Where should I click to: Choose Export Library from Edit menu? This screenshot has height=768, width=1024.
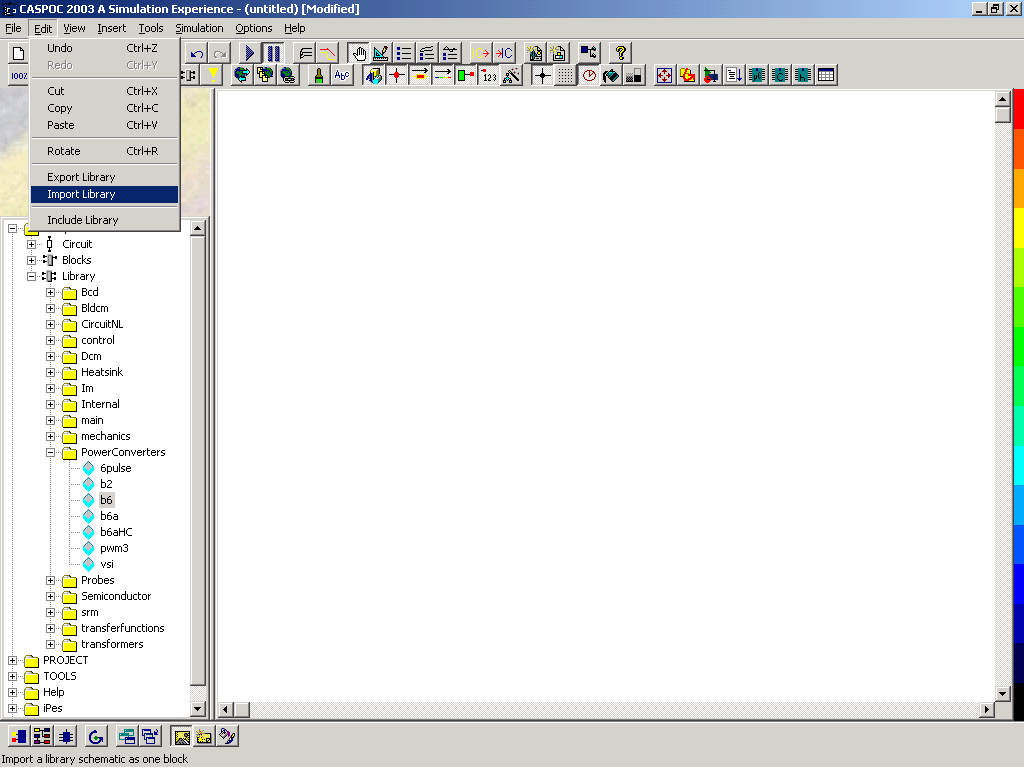(104, 177)
